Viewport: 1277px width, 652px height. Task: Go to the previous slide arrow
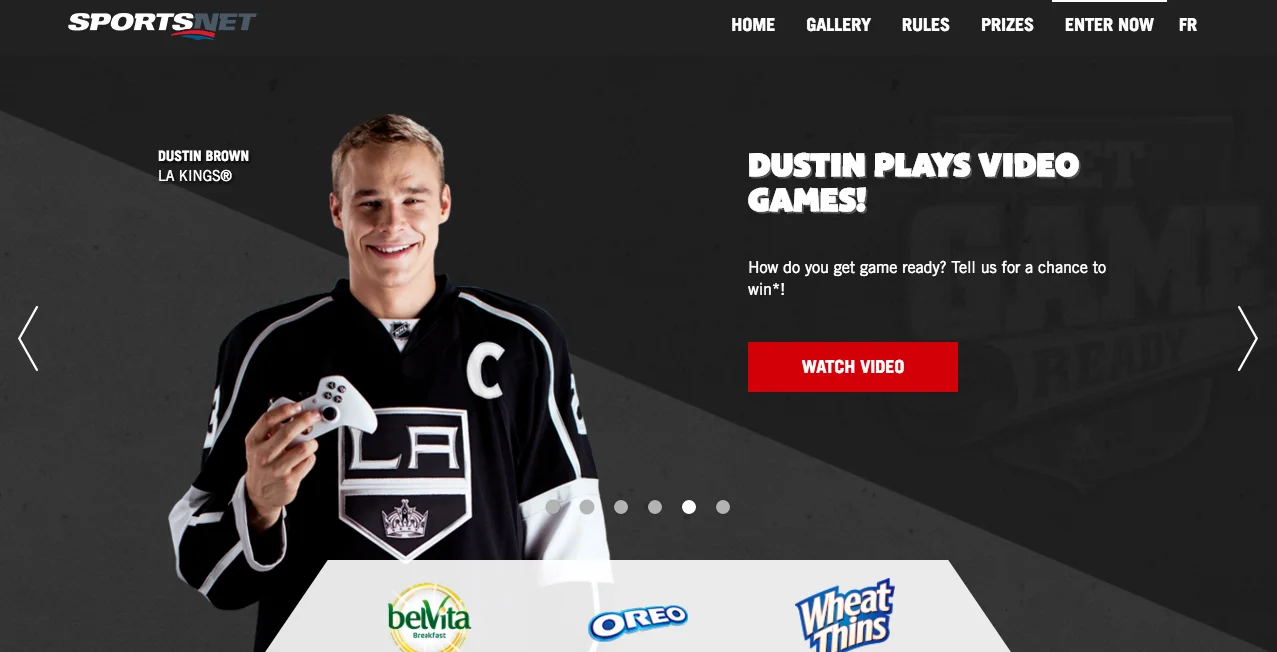click(x=28, y=339)
